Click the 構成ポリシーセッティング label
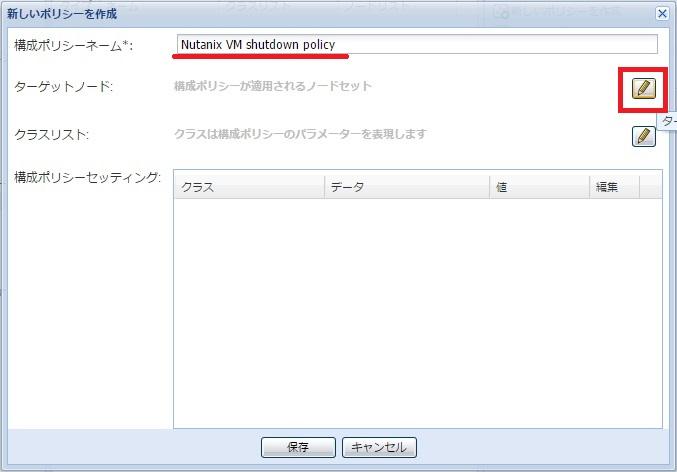The width and height of the screenshot is (677, 472). [87, 177]
